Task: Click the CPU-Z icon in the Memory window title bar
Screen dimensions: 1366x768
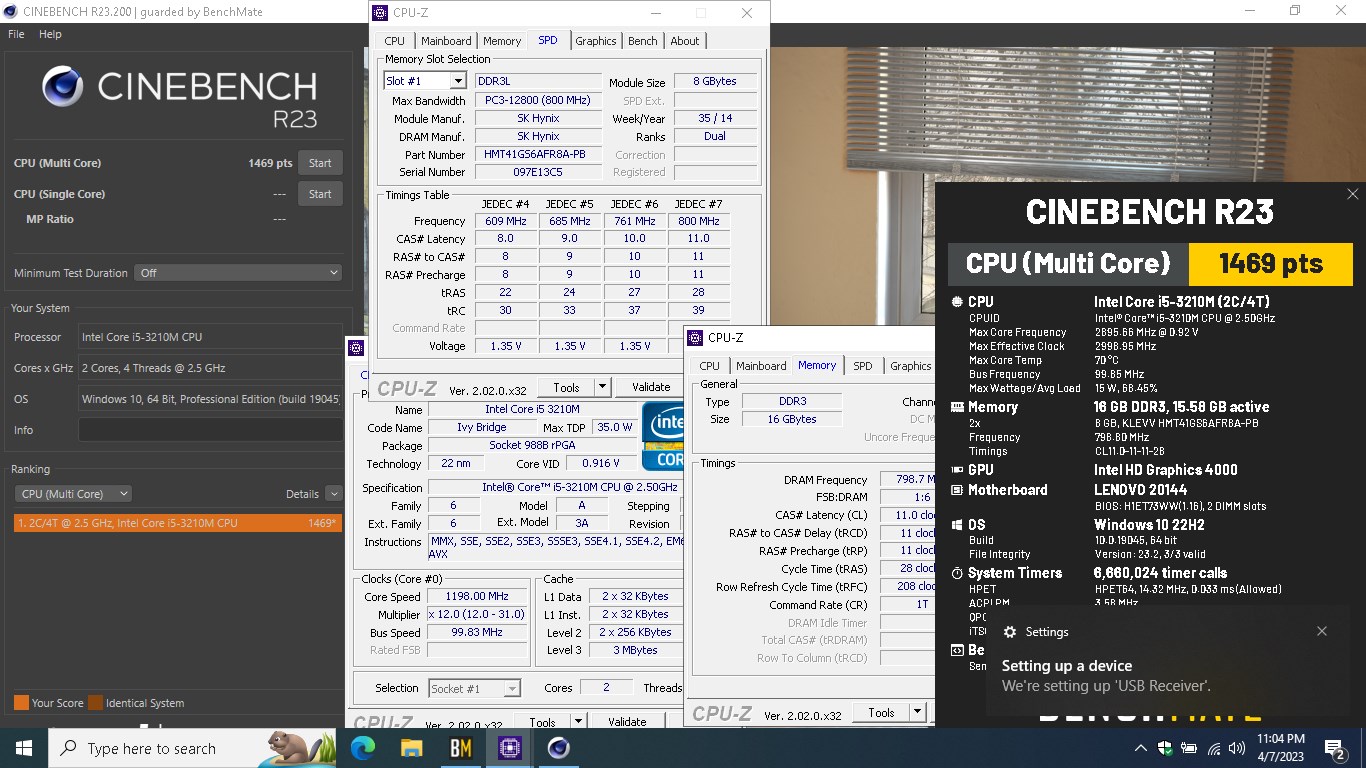Action: (x=696, y=338)
